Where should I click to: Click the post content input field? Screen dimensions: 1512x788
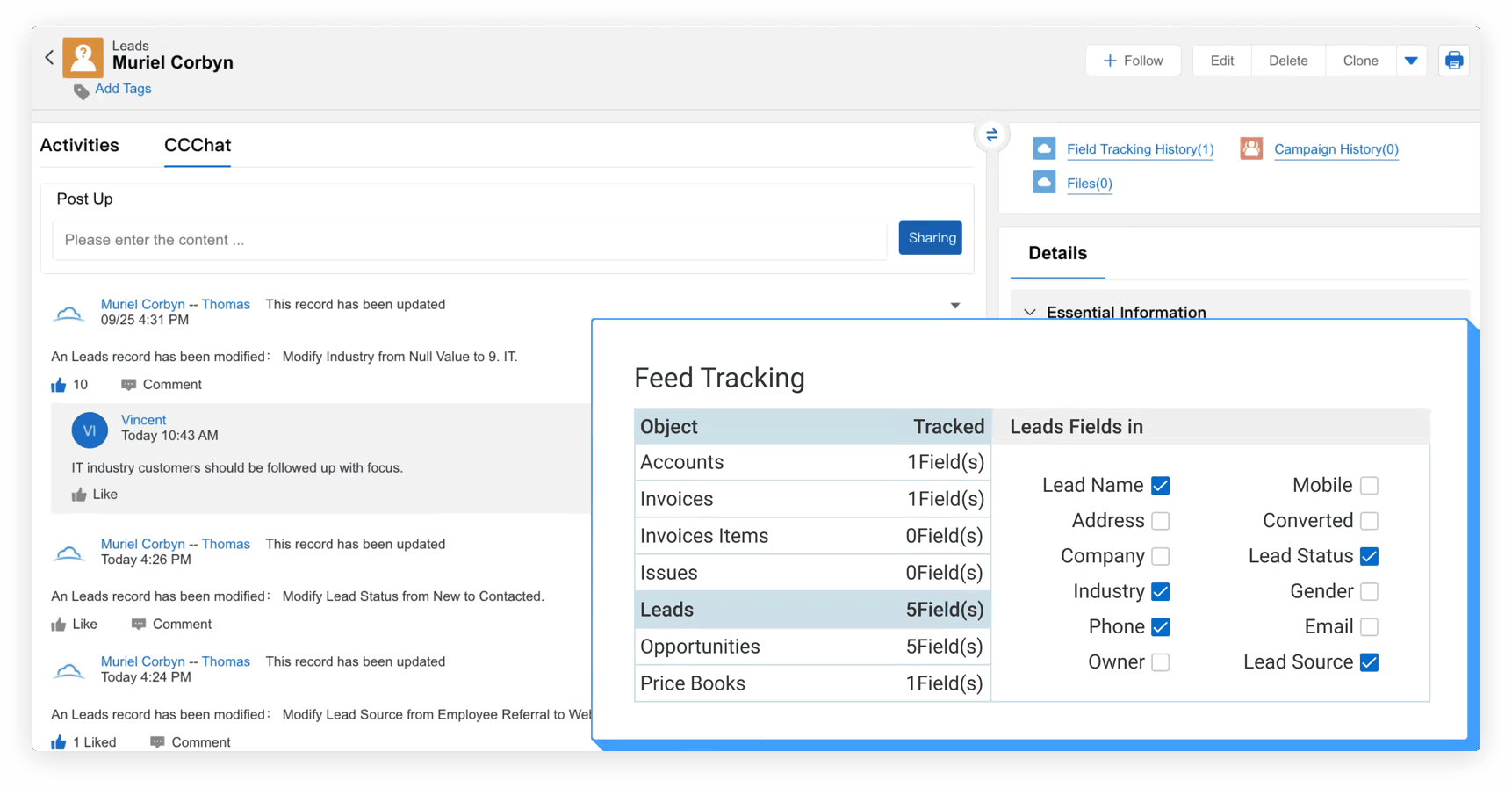pos(470,240)
